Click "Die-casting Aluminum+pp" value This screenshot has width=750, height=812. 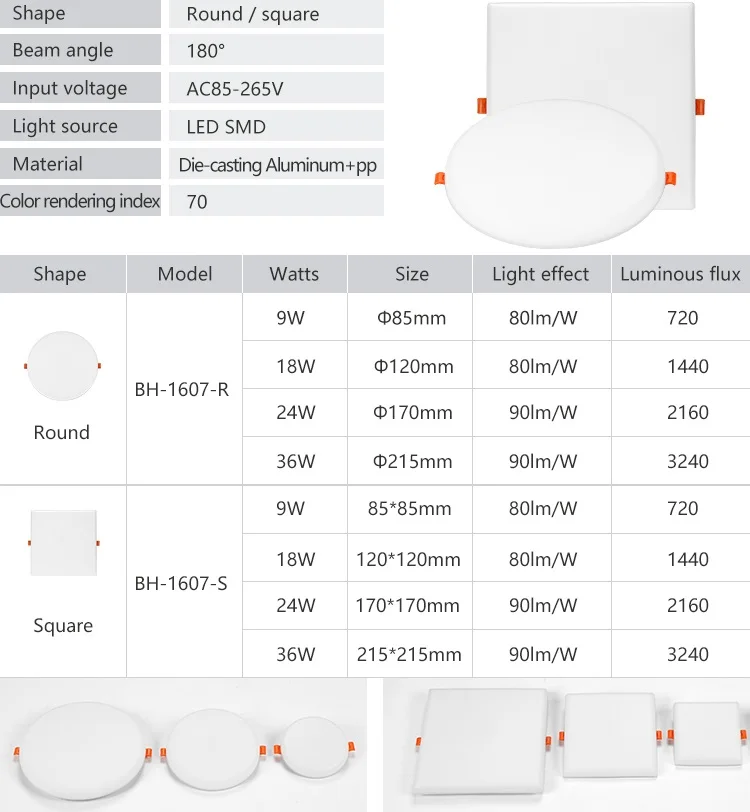[277, 165]
